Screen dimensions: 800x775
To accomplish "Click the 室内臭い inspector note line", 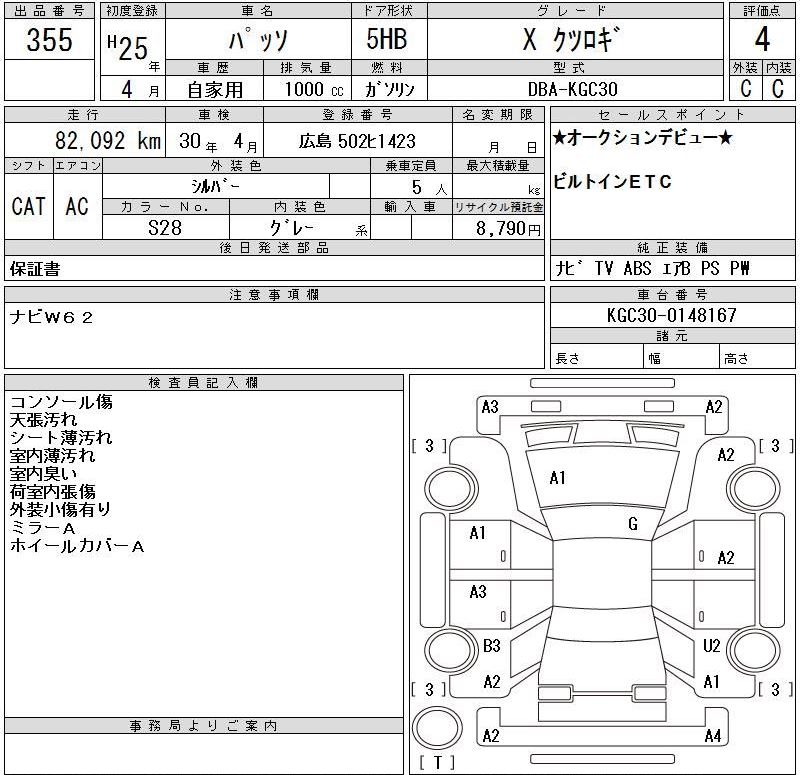I will coord(45,473).
